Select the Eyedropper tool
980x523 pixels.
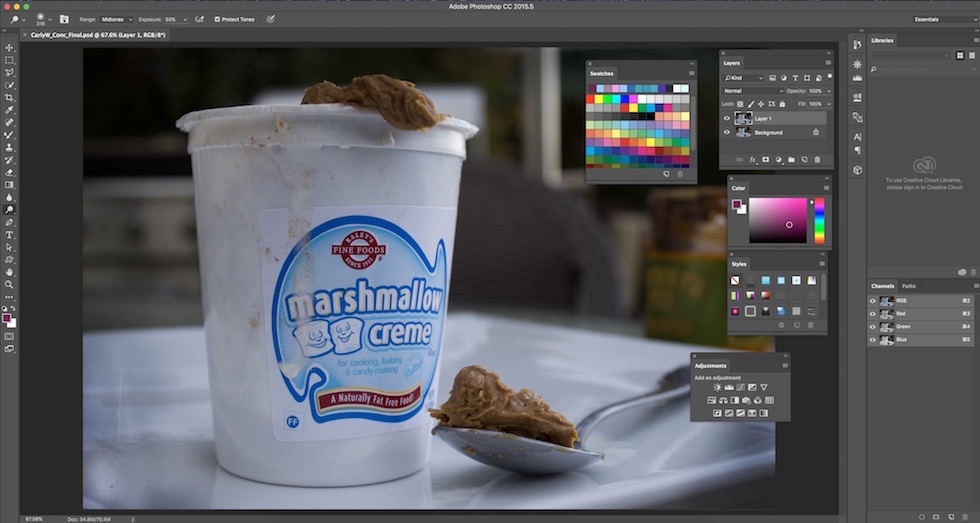pyautogui.click(x=9, y=110)
